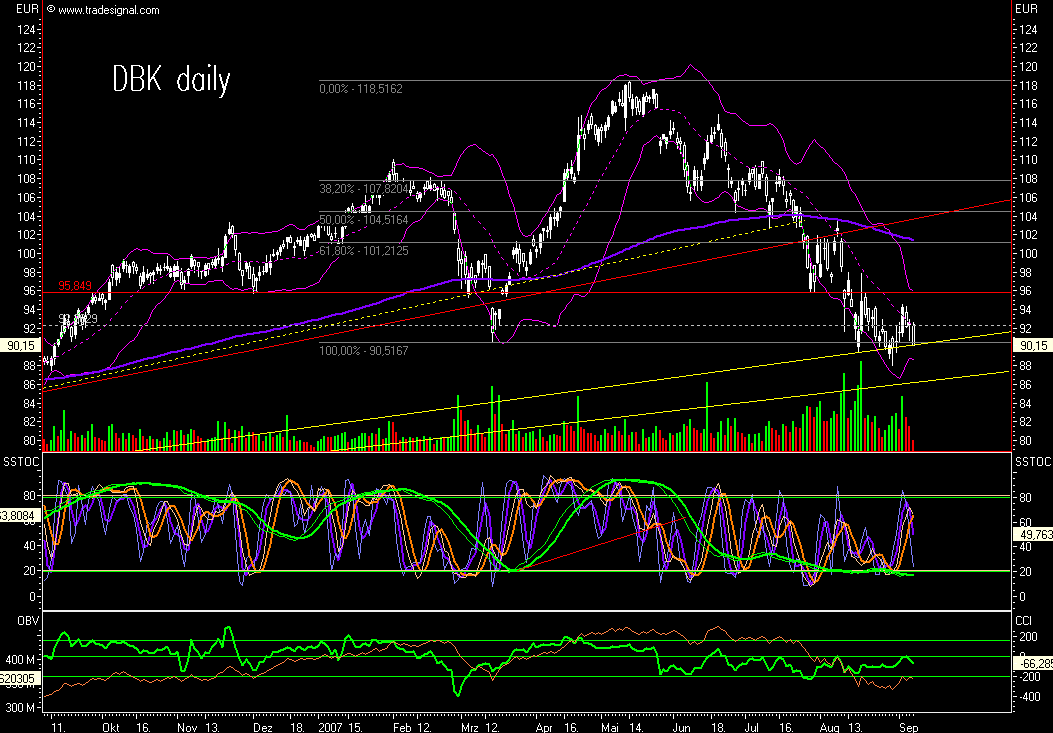Click the Fibonacci label '50,00% - 104,5164'
This screenshot has height=733, width=1053.
[x=363, y=220]
